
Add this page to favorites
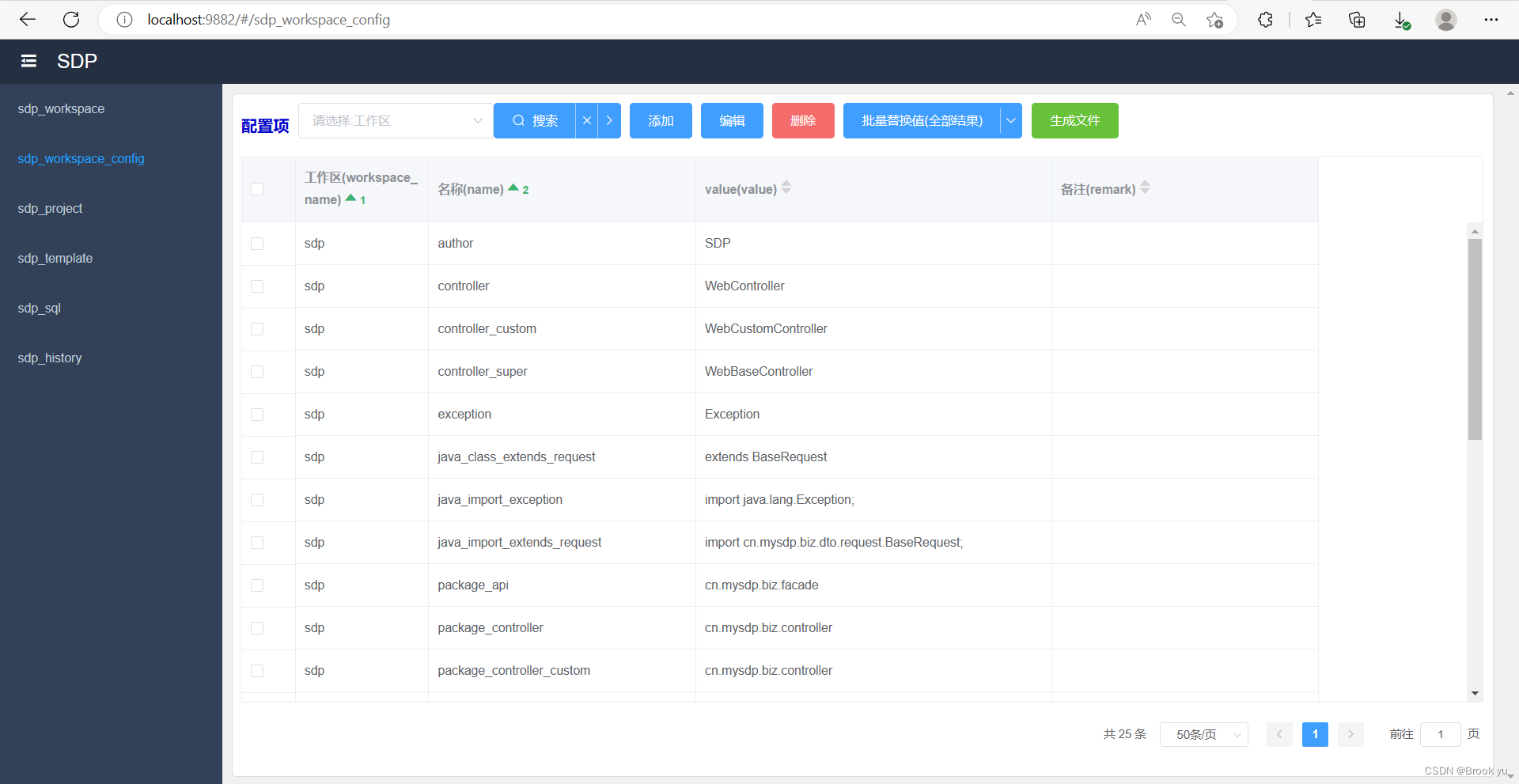click(1215, 20)
